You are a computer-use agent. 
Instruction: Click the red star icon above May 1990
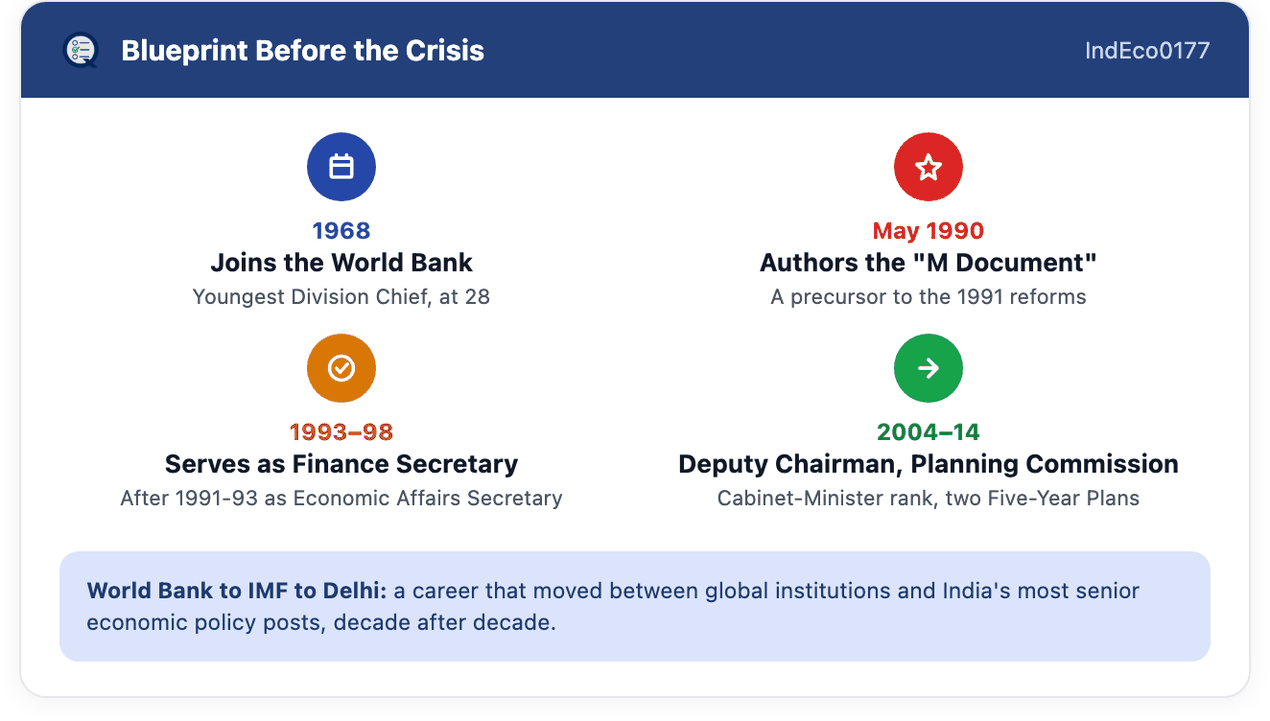click(928, 167)
